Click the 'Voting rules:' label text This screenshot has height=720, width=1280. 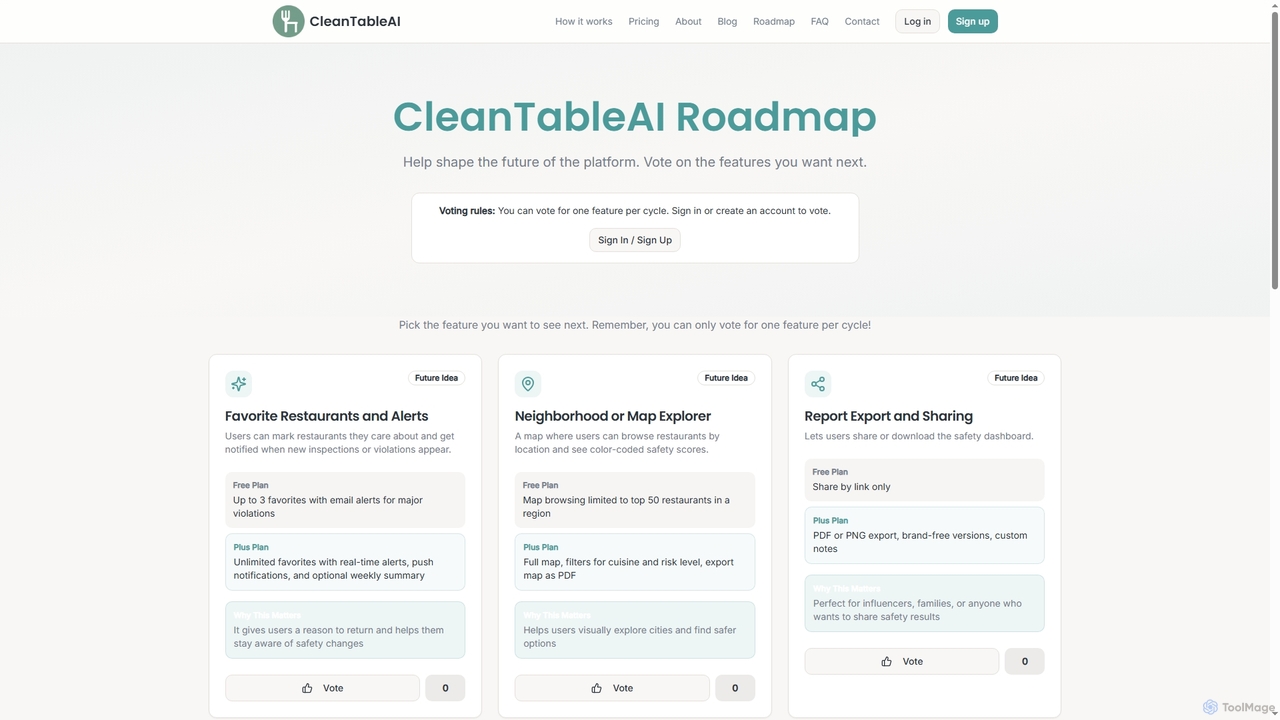467,211
